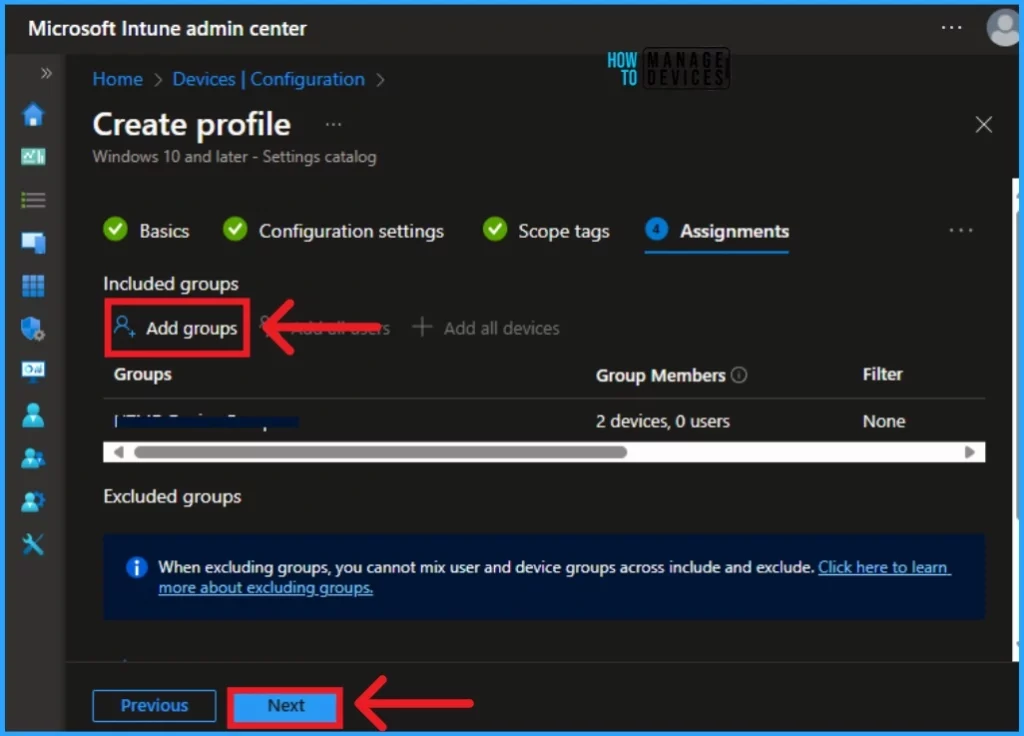1024x736 pixels.
Task: Open Endpoint security shield icon
Action: coord(33,328)
